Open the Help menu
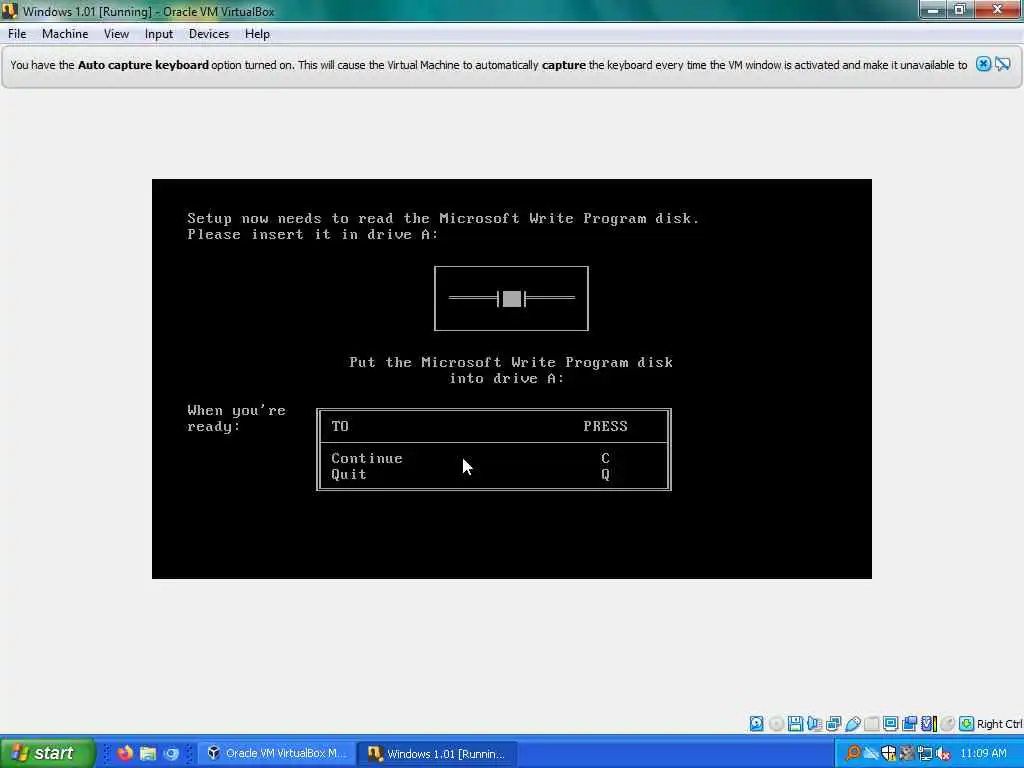The height and width of the screenshot is (768, 1024). (x=257, y=34)
